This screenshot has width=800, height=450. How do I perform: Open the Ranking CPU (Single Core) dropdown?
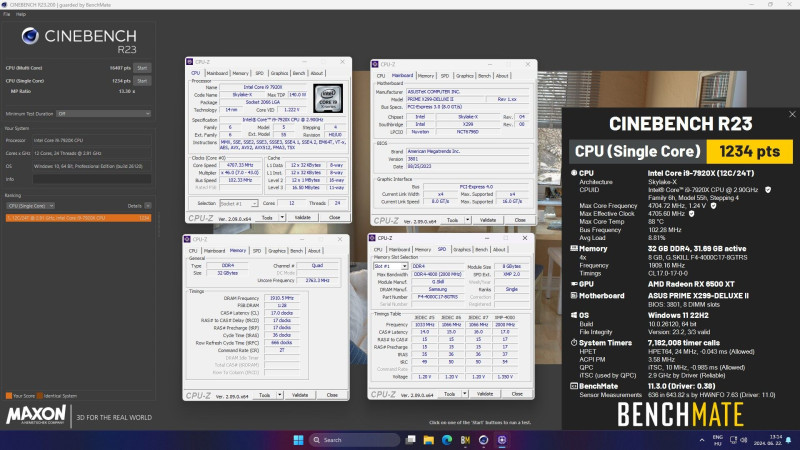(31, 206)
